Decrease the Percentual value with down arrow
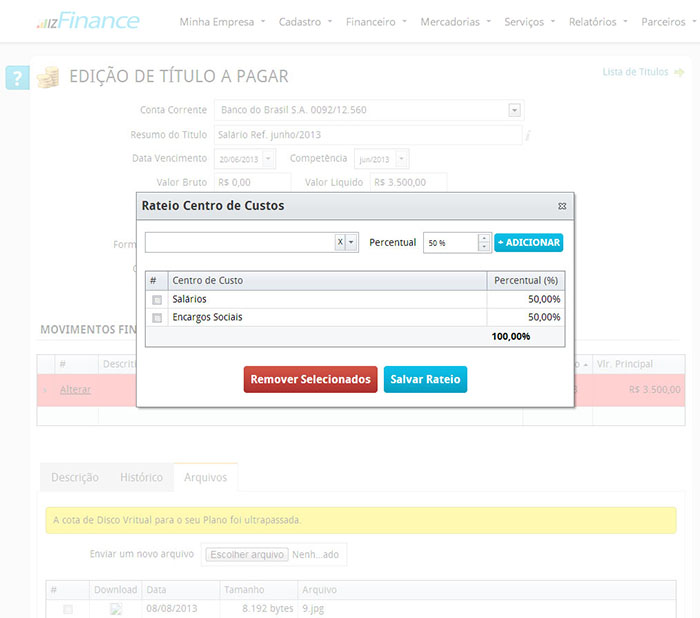 tap(484, 246)
